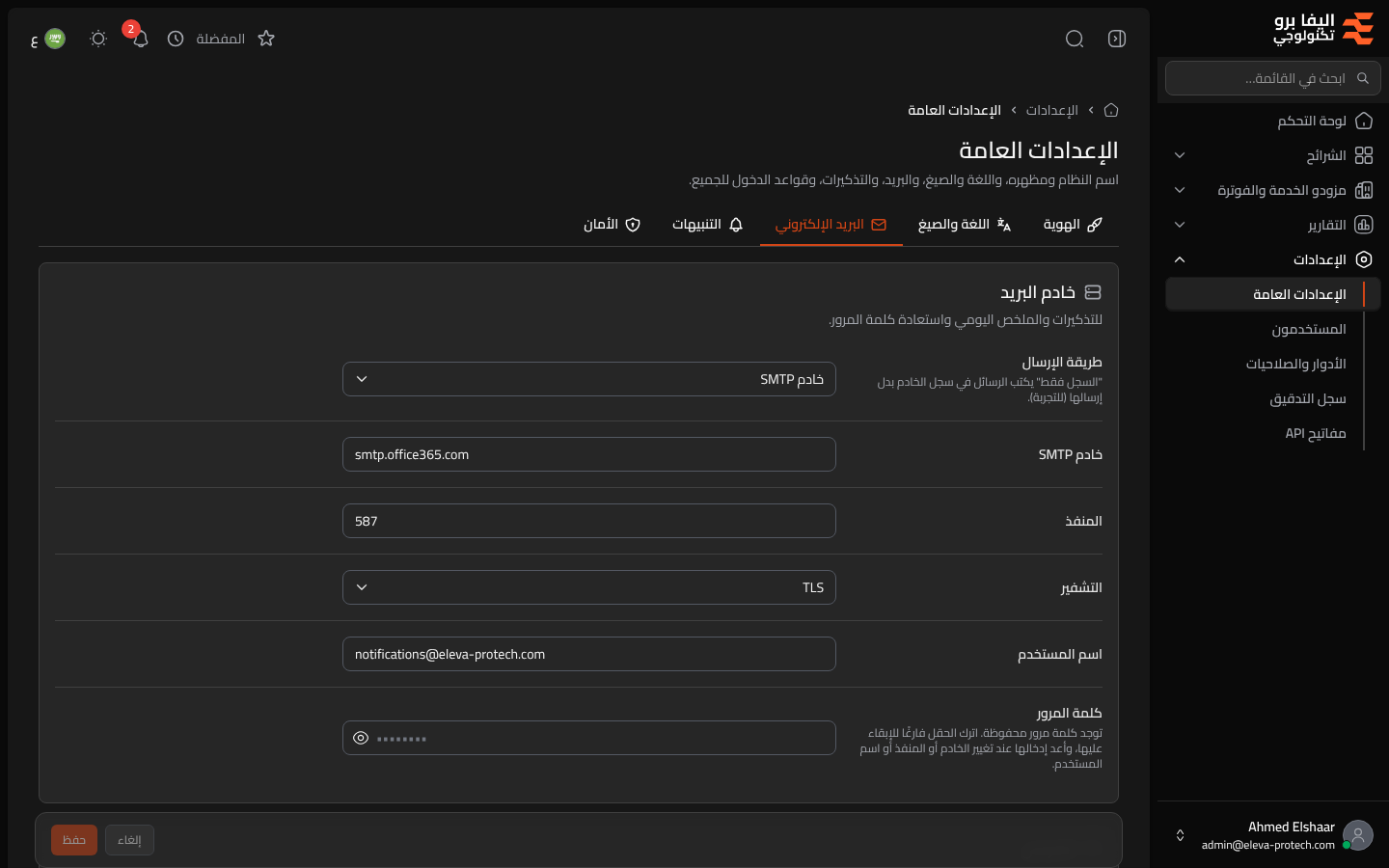This screenshot has height=868, width=1389.
Task: Switch to the التنبيهات tab
Action: coord(708,225)
